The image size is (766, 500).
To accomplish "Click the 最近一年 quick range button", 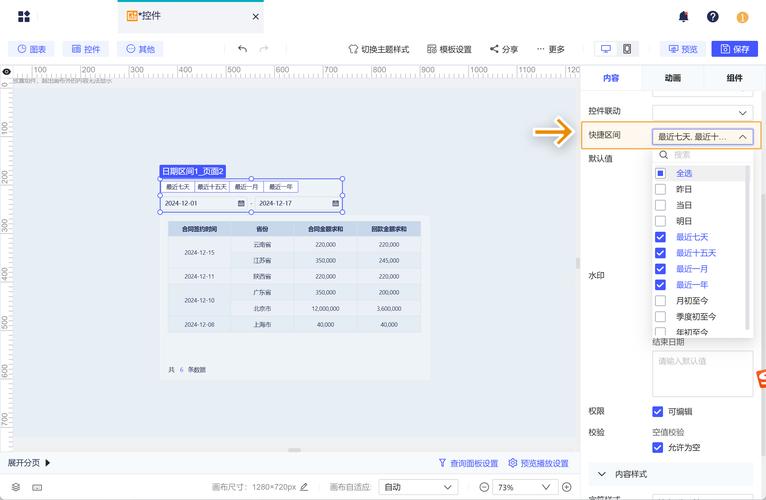I will pos(281,187).
